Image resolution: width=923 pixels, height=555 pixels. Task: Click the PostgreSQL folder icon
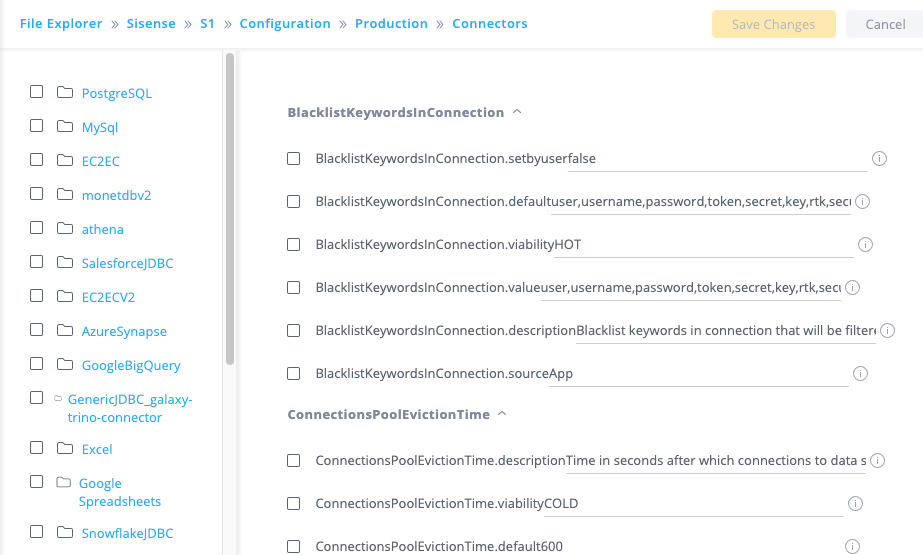[65, 93]
